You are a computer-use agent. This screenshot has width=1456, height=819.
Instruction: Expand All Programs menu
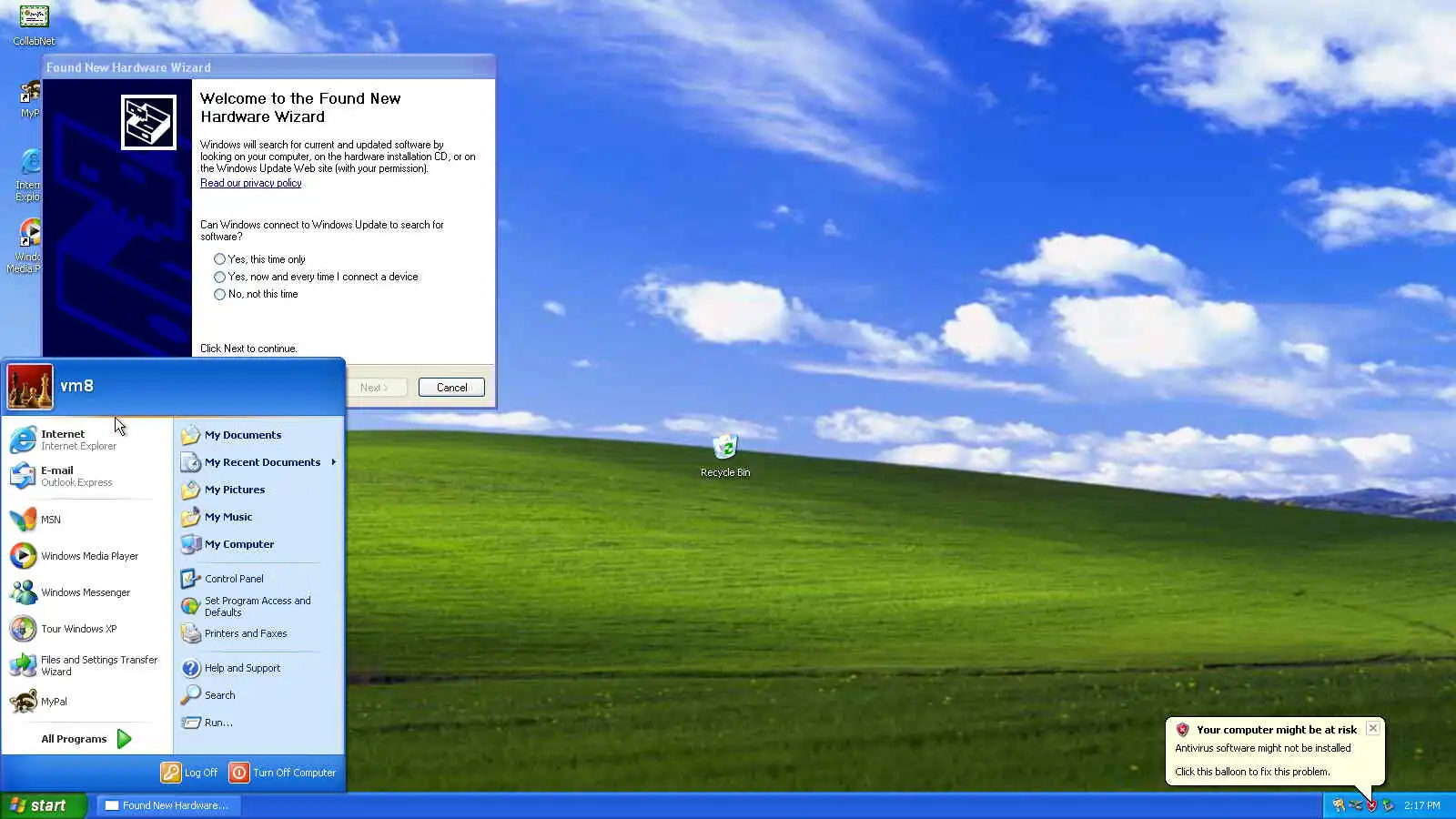coord(86,739)
